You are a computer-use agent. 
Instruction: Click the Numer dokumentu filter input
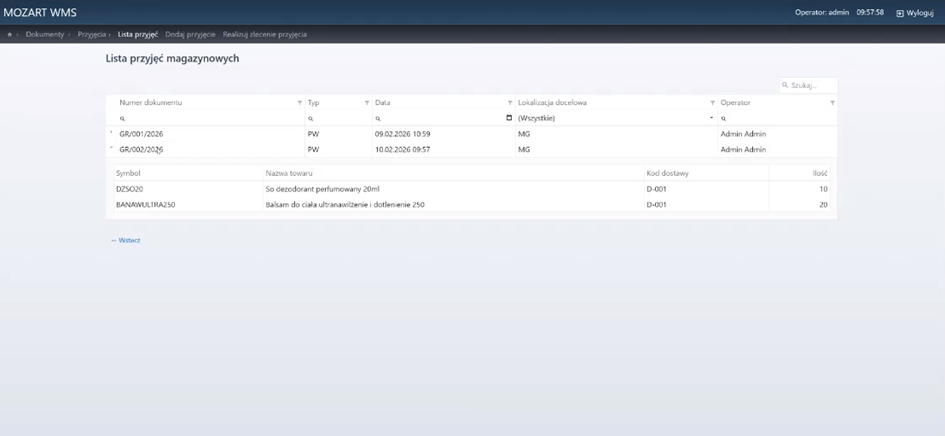click(210, 118)
